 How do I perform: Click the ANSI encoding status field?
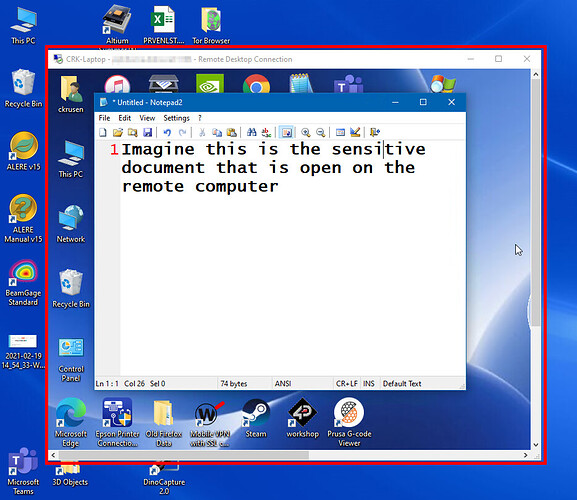pos(283,383)
